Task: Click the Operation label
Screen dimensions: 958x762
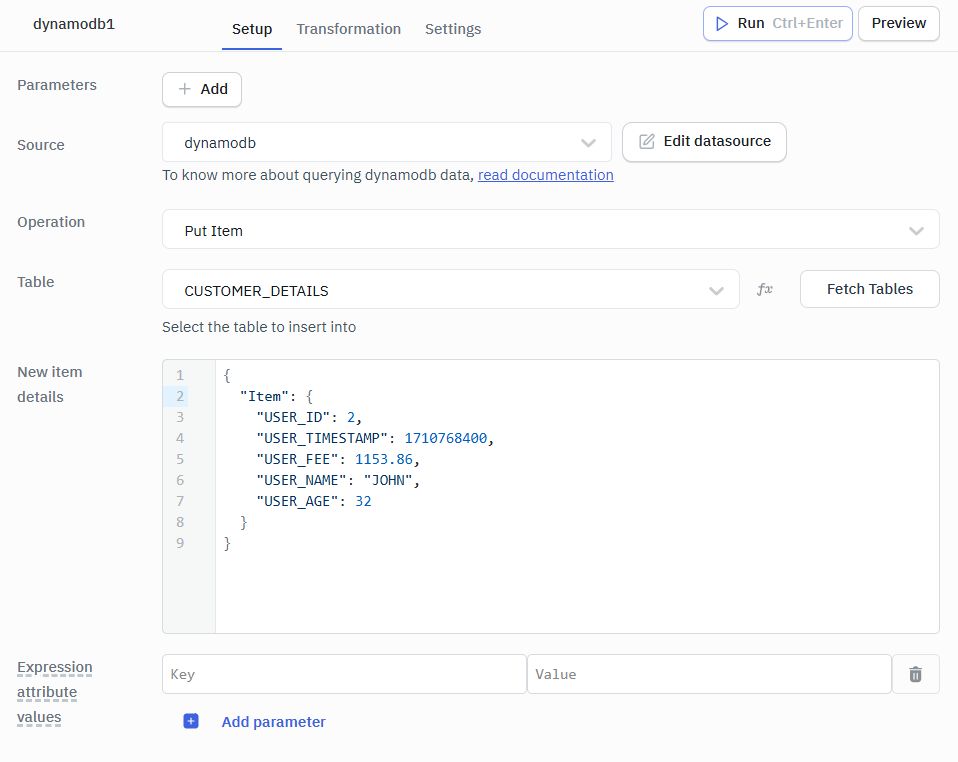Action: coord(51,222)
